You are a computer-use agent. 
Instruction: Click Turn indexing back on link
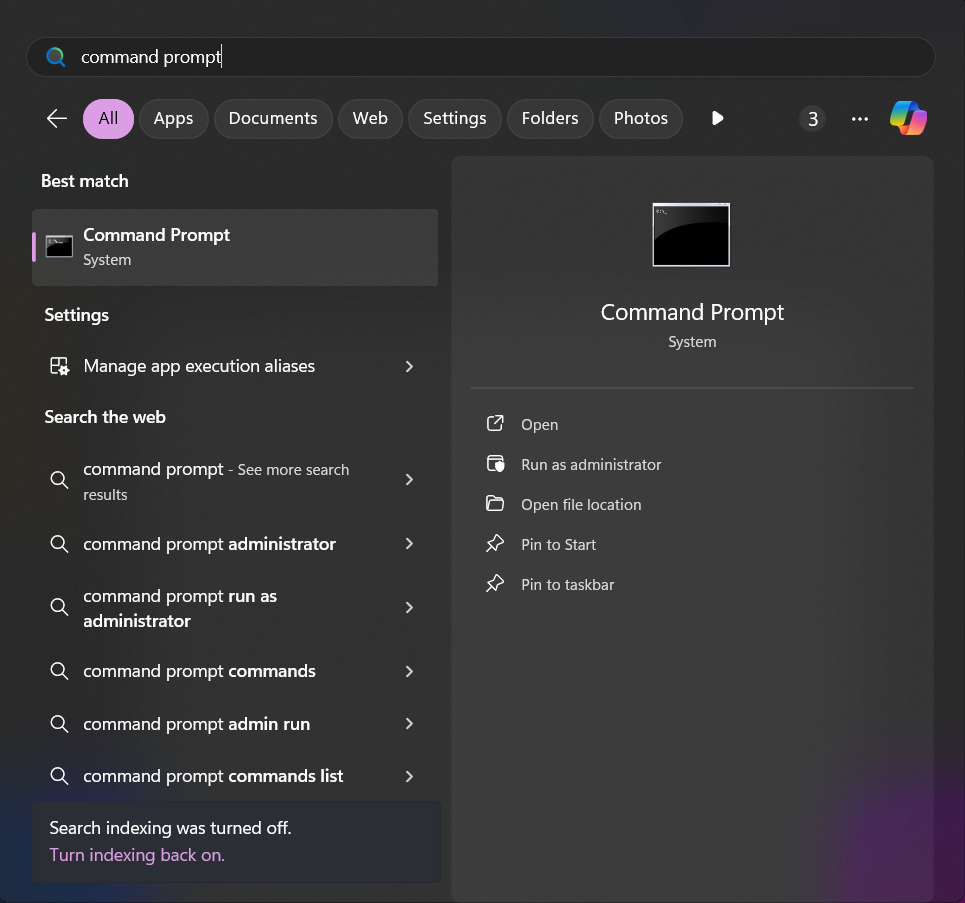pos(137,855)
